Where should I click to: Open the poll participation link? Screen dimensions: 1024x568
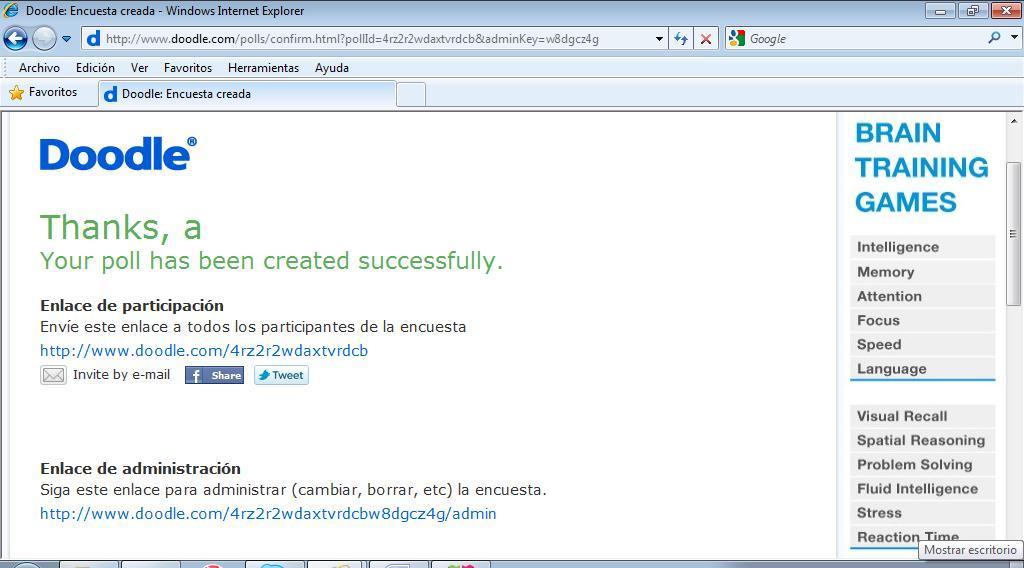coord(204,351)
